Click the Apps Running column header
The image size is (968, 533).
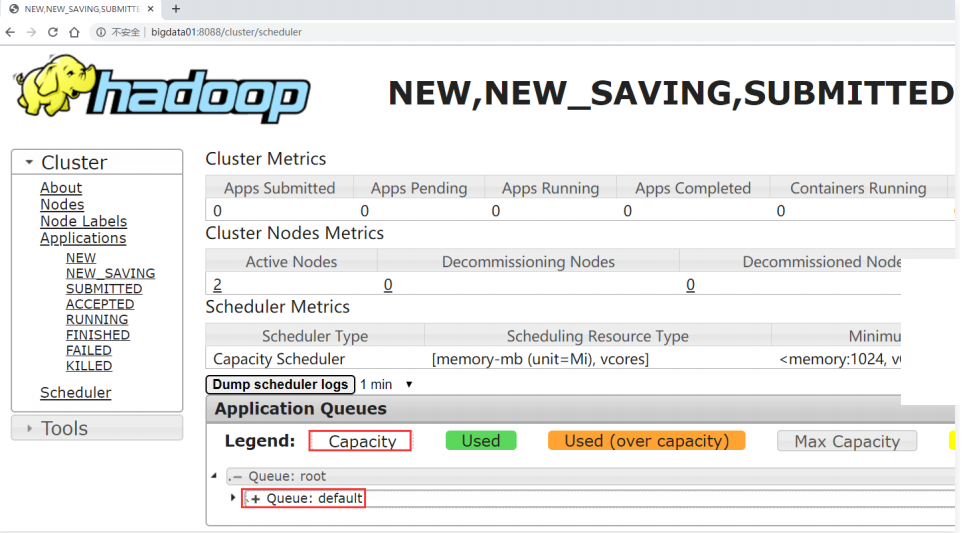click(x=551, y=188)
